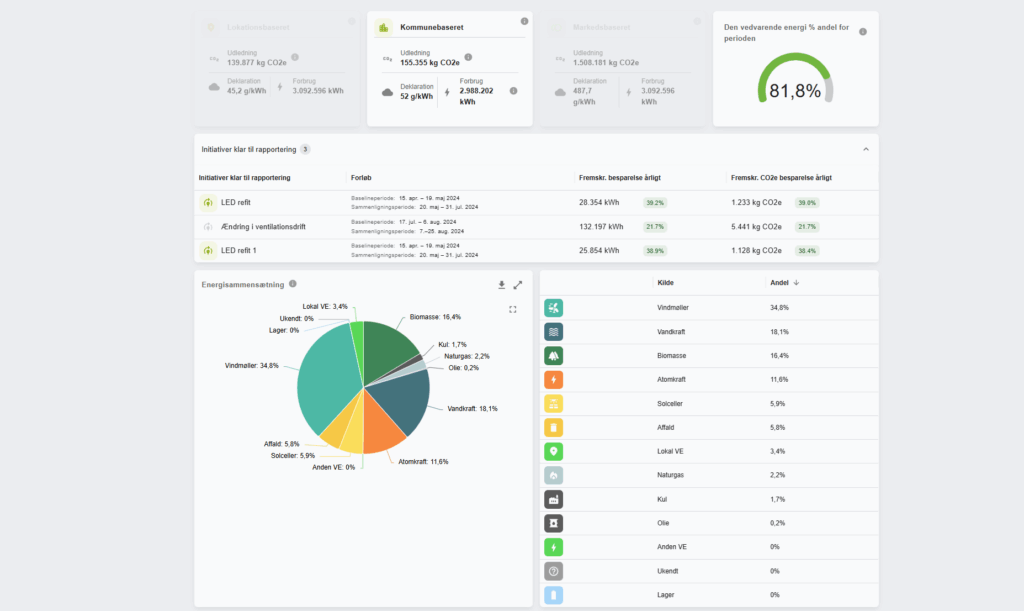This screenshot has height=611, width=1024.
Task: Click the Lager battery icon
Action: pos(553,595)
